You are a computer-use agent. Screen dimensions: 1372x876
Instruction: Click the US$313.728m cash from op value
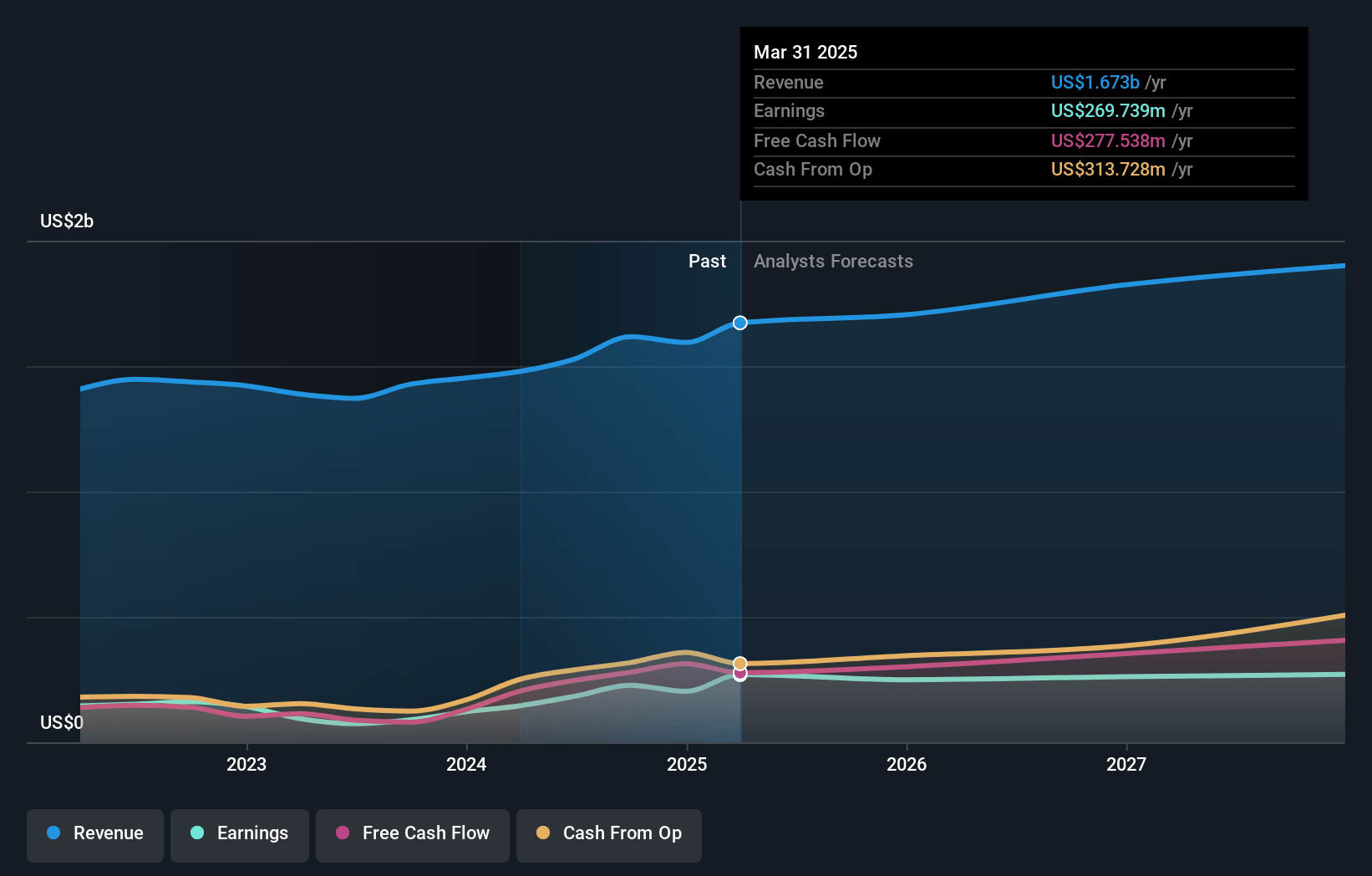(1108, 169)
